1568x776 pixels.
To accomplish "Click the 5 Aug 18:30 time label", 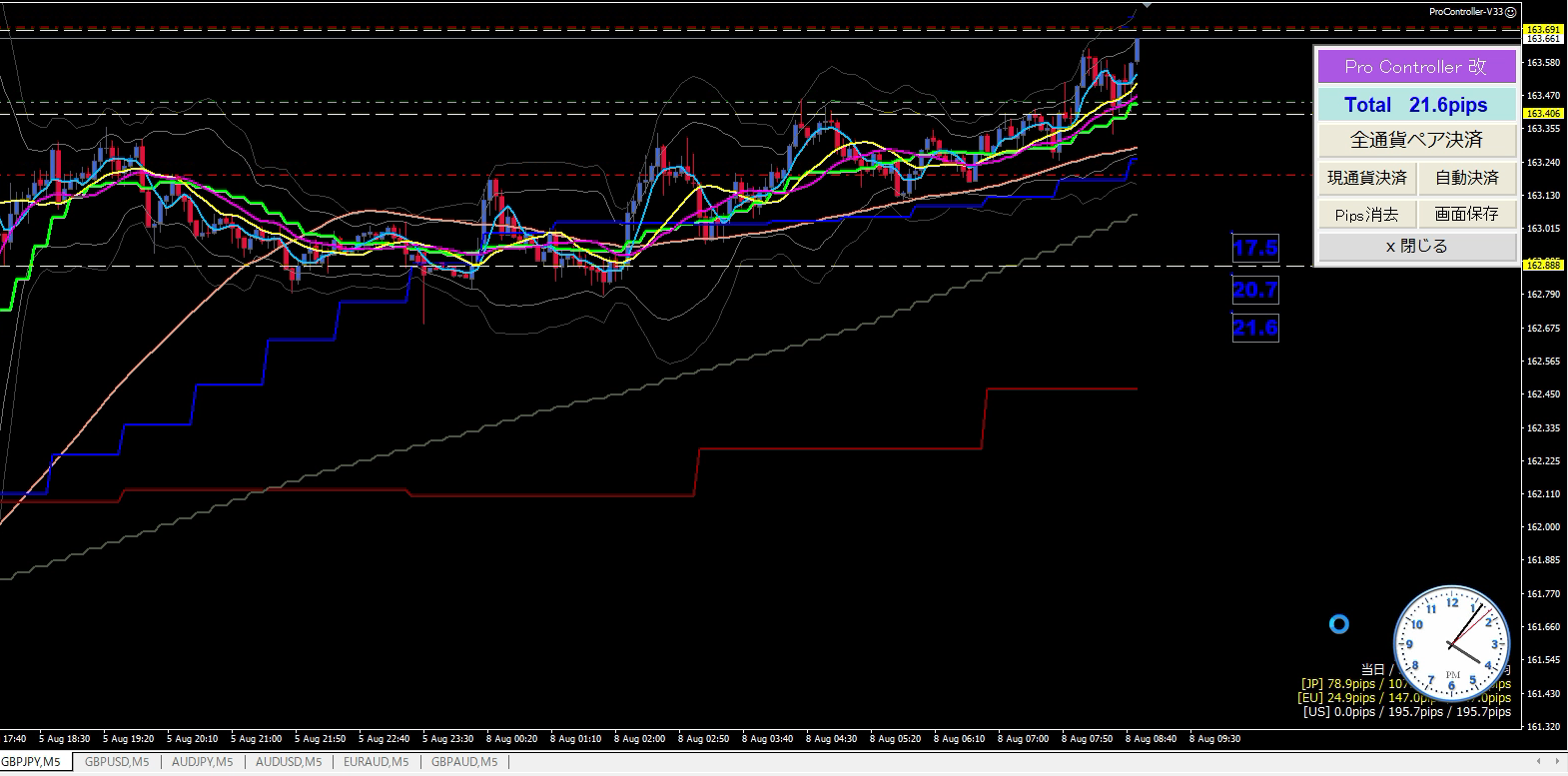I will pos(64,739).
